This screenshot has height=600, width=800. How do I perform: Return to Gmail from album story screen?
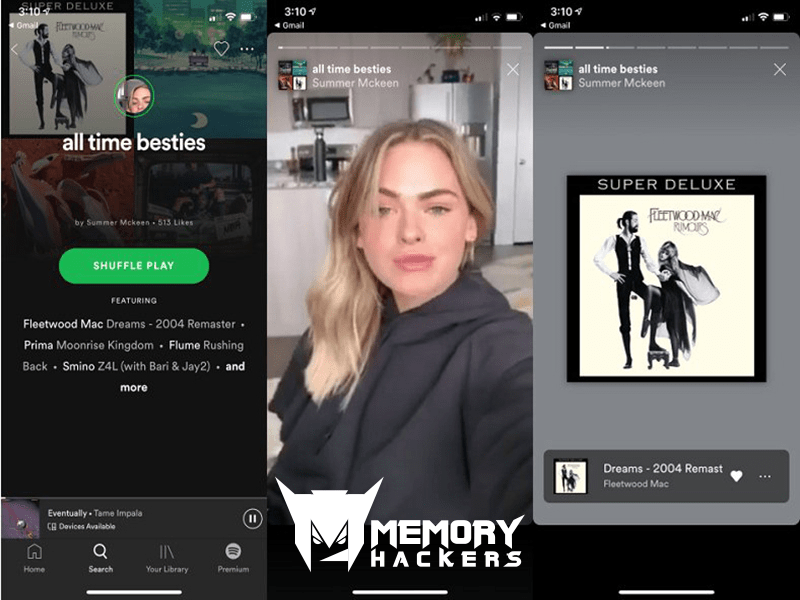[556, 25]
